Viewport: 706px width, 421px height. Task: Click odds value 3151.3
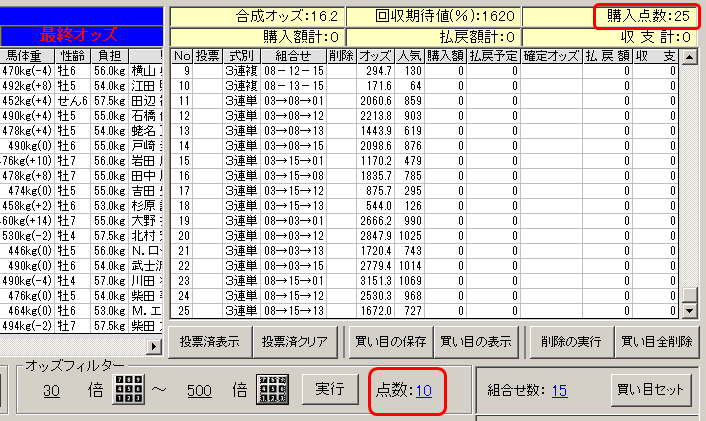coord(376,281)
